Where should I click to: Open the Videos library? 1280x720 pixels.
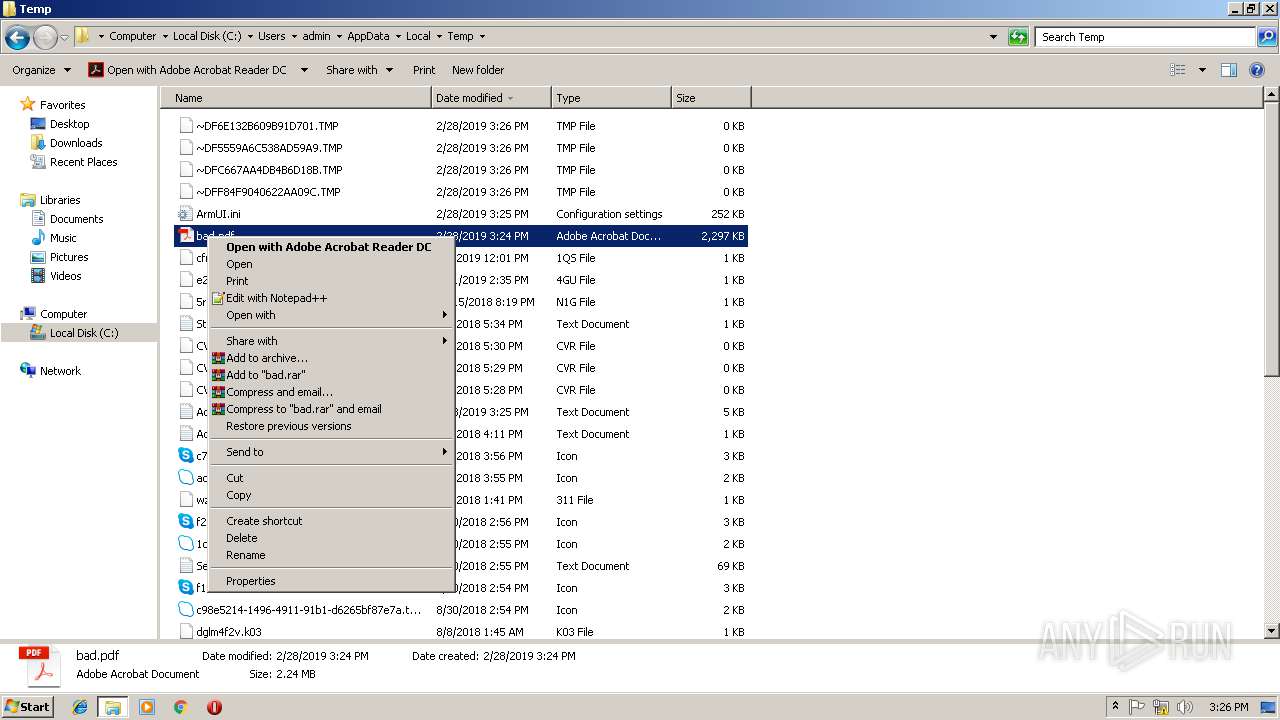click(65, 276)
